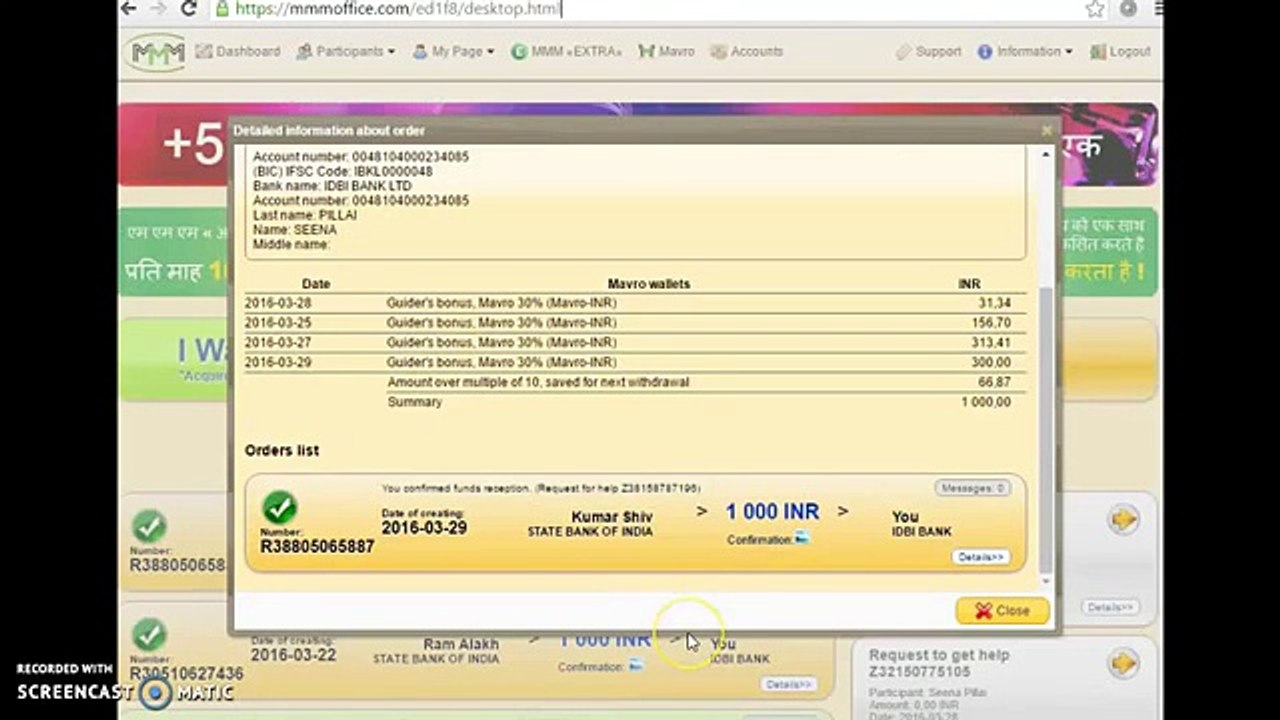Click the browser forward arrow

(158, 9)
